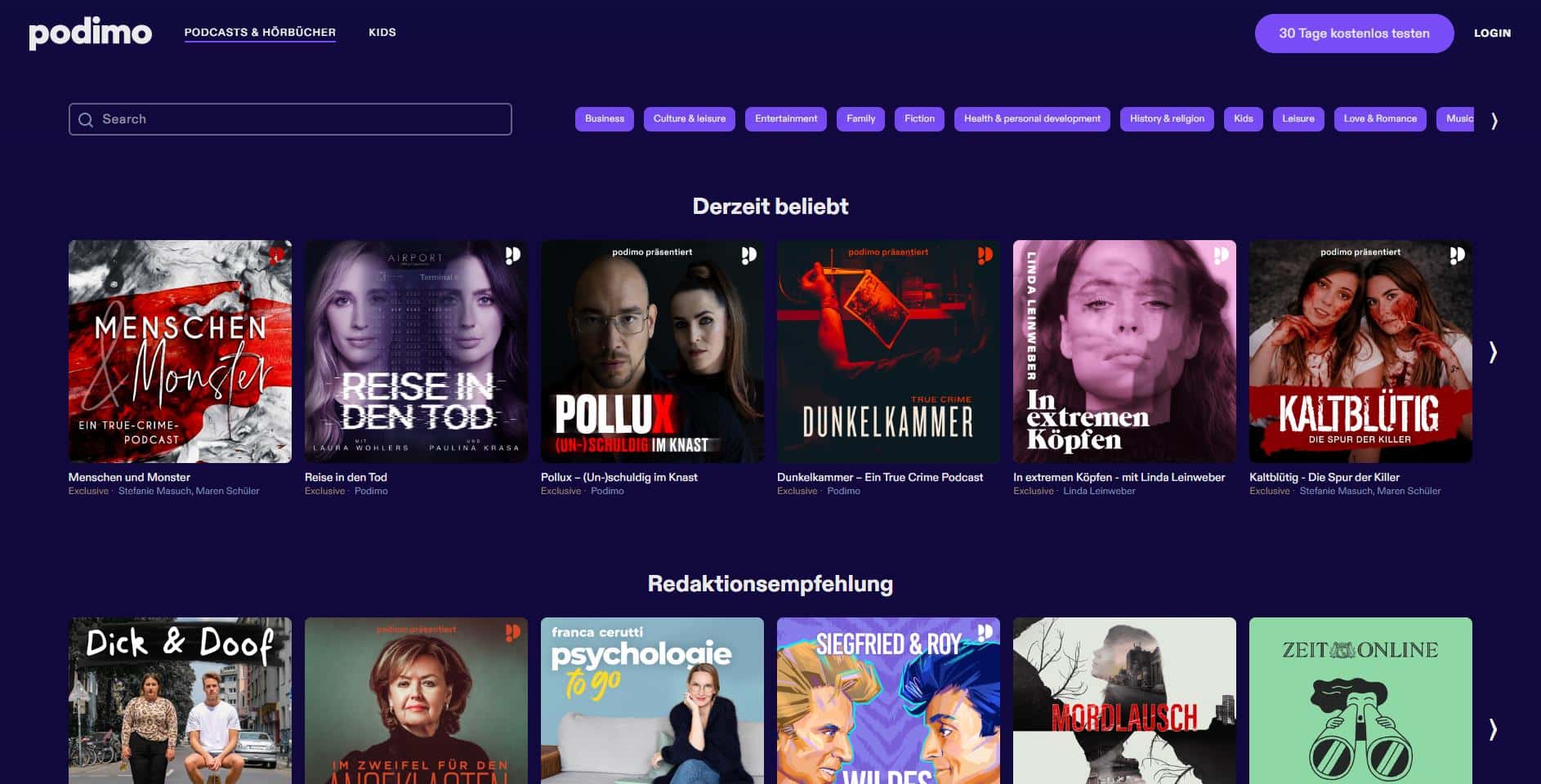Open Pollux podcast cover

tap(652, 351)
